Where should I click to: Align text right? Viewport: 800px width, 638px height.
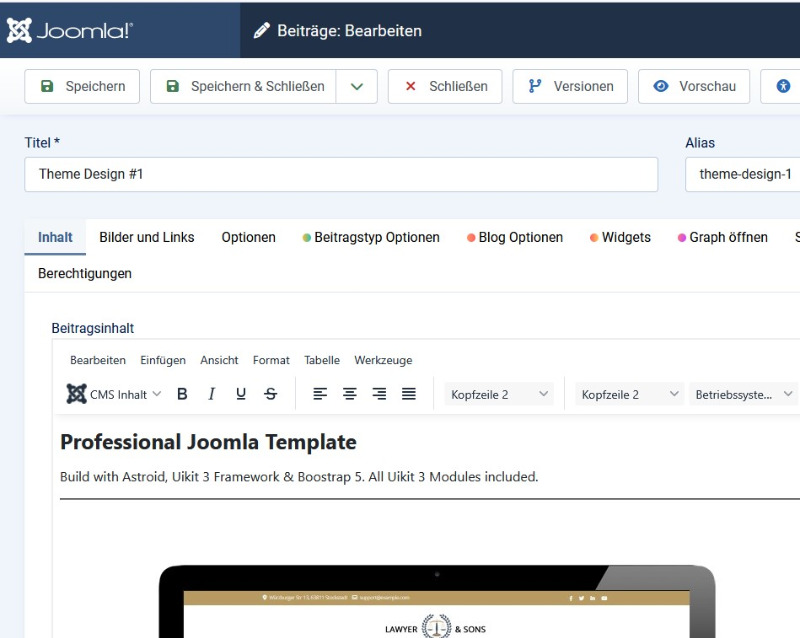pos(379,394)
